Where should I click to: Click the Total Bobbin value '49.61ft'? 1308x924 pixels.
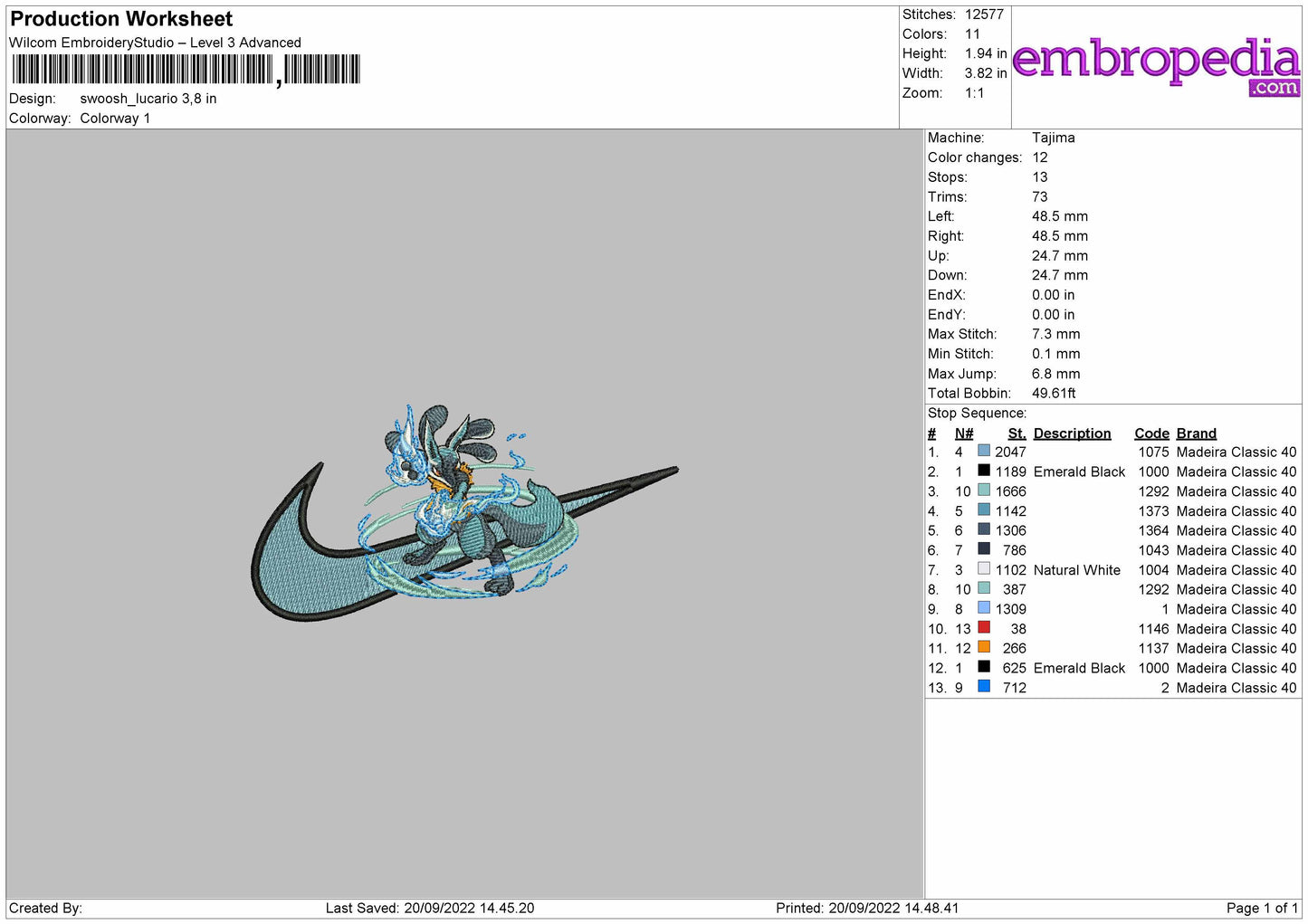(x=1054, y=394)
